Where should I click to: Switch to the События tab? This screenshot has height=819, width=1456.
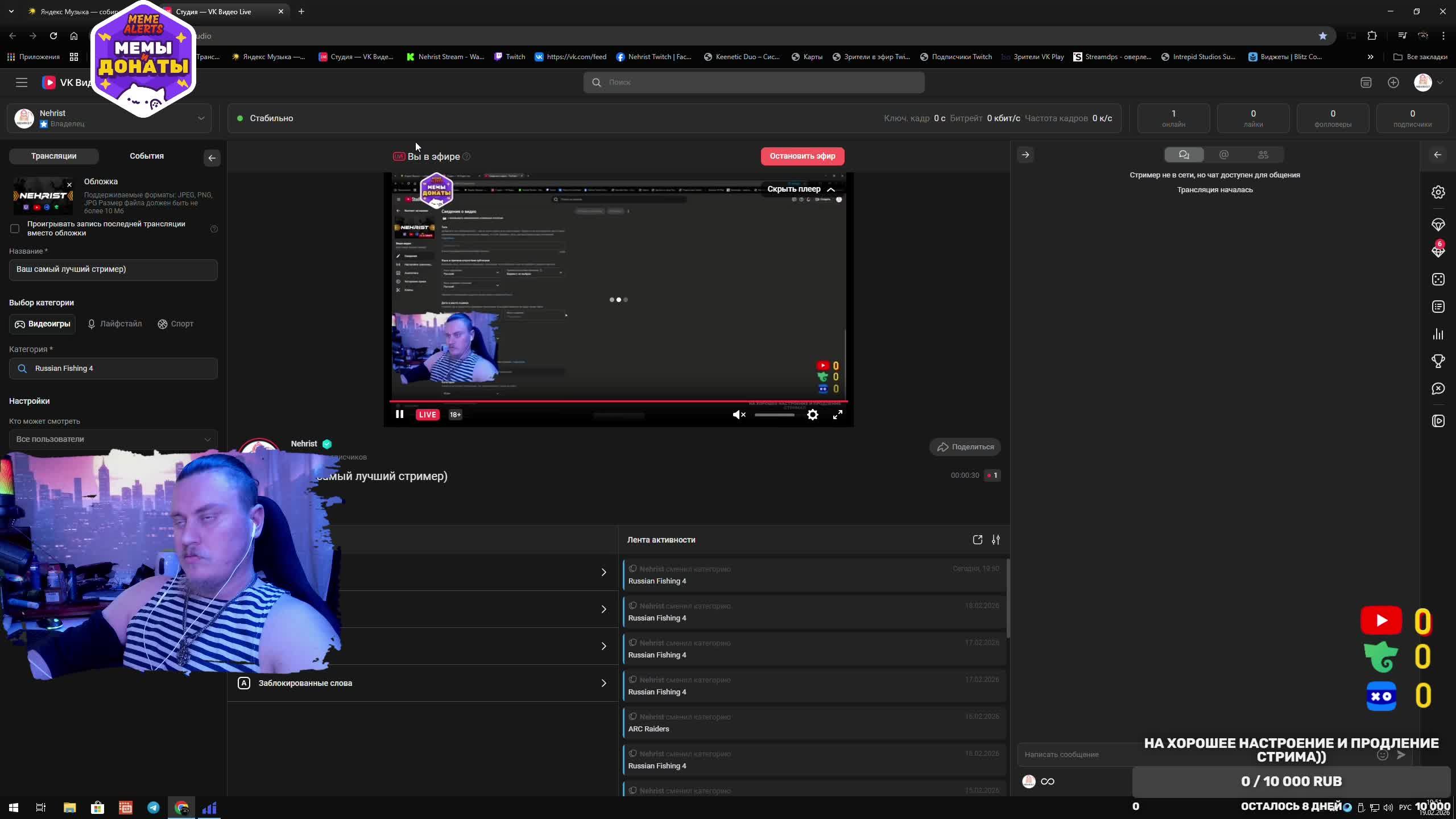tap(147, 156)
